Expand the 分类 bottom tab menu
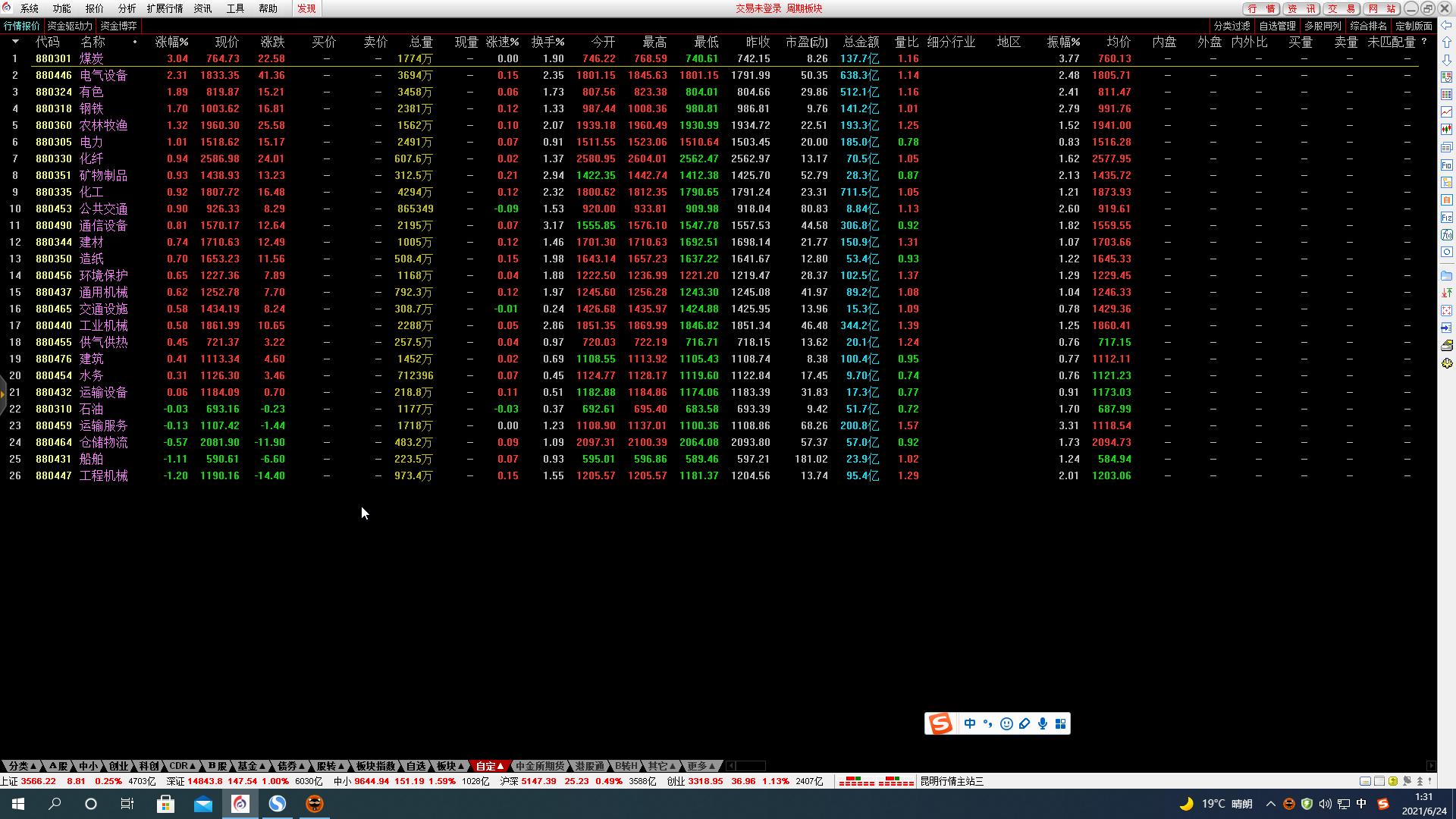The image size is (1456, 819). (x=21, y=766)
